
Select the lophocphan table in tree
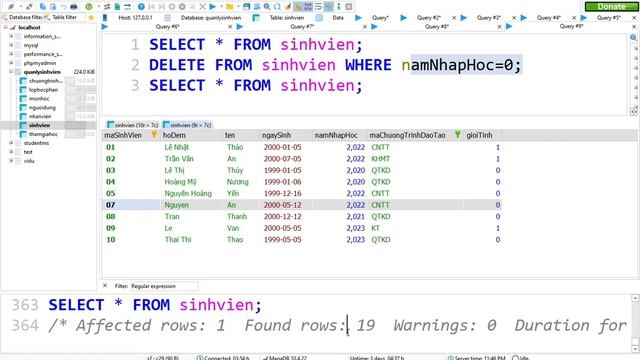(x=43, y=90)
